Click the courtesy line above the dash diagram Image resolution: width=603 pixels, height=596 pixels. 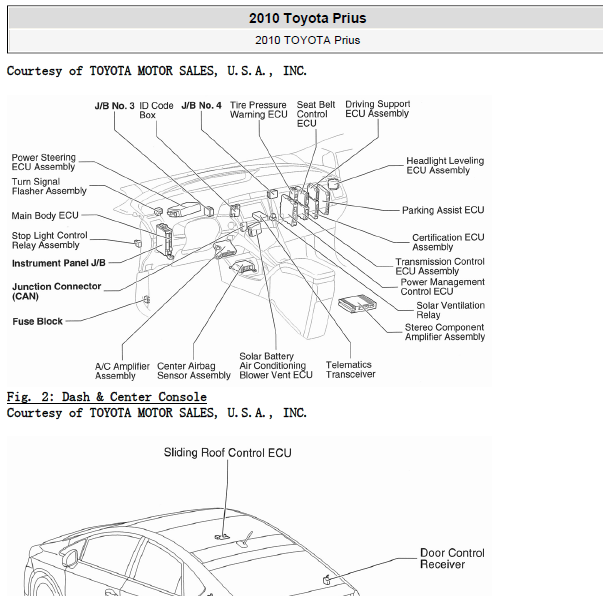pos(157,71)
